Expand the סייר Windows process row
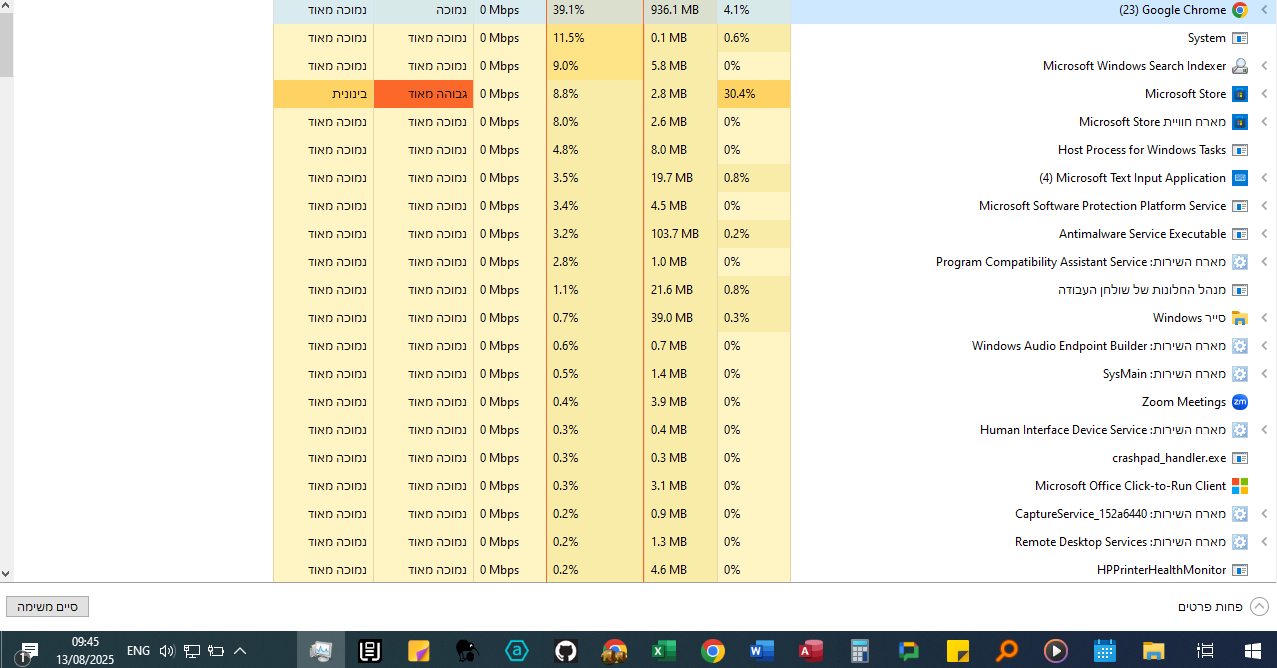1277x668 pixels. (1264, 318)
